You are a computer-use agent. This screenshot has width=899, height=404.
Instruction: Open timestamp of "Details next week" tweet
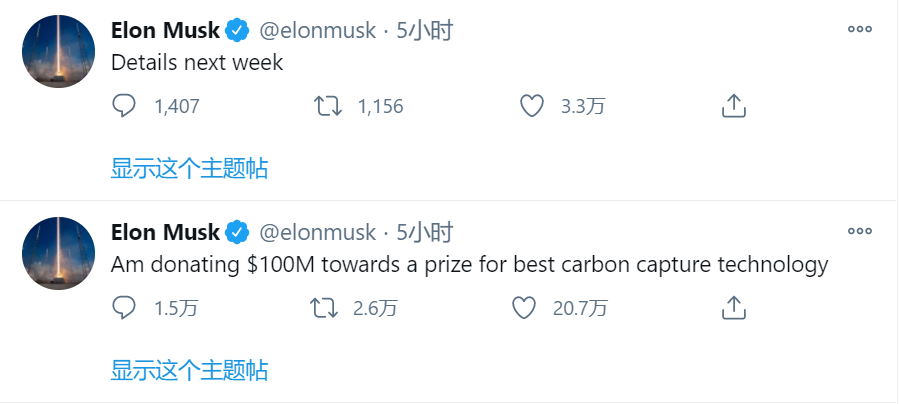pyautogui.click(x=425, y=31)
